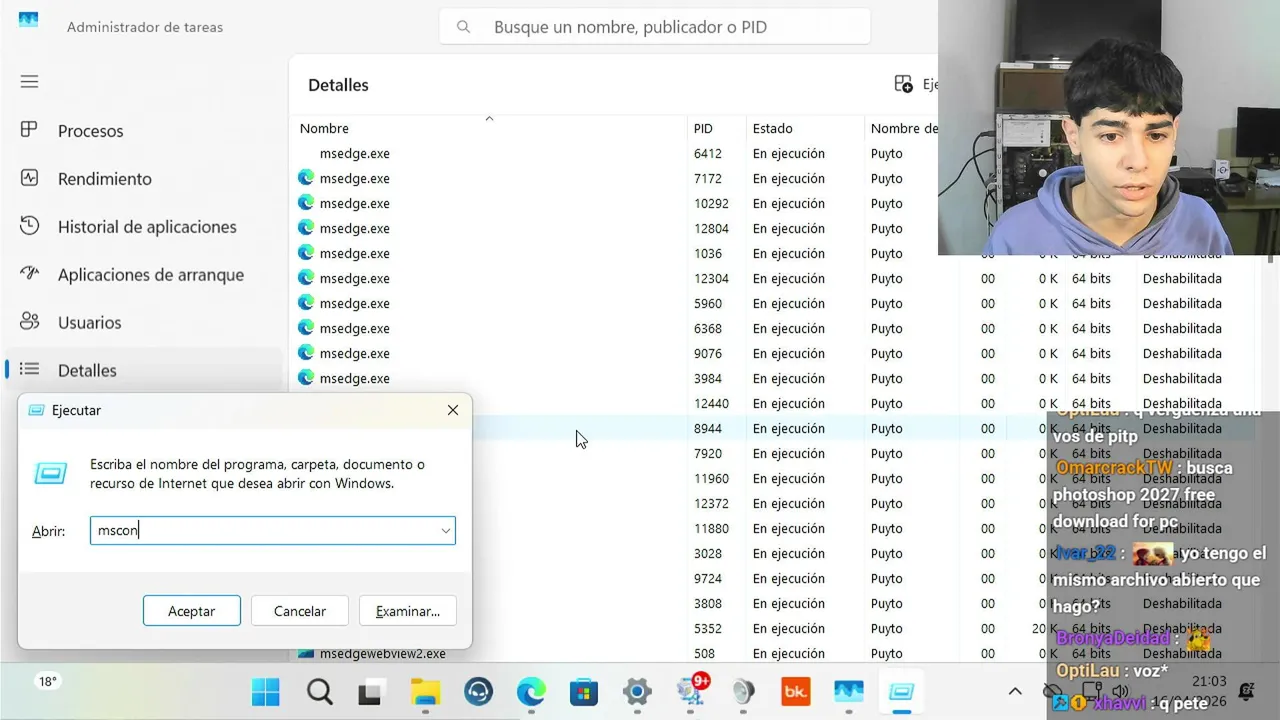Show hidden system tray icons
The height and width of the screenshot is (720, 1280).
pyautogui.click(x=1015, y=691)
